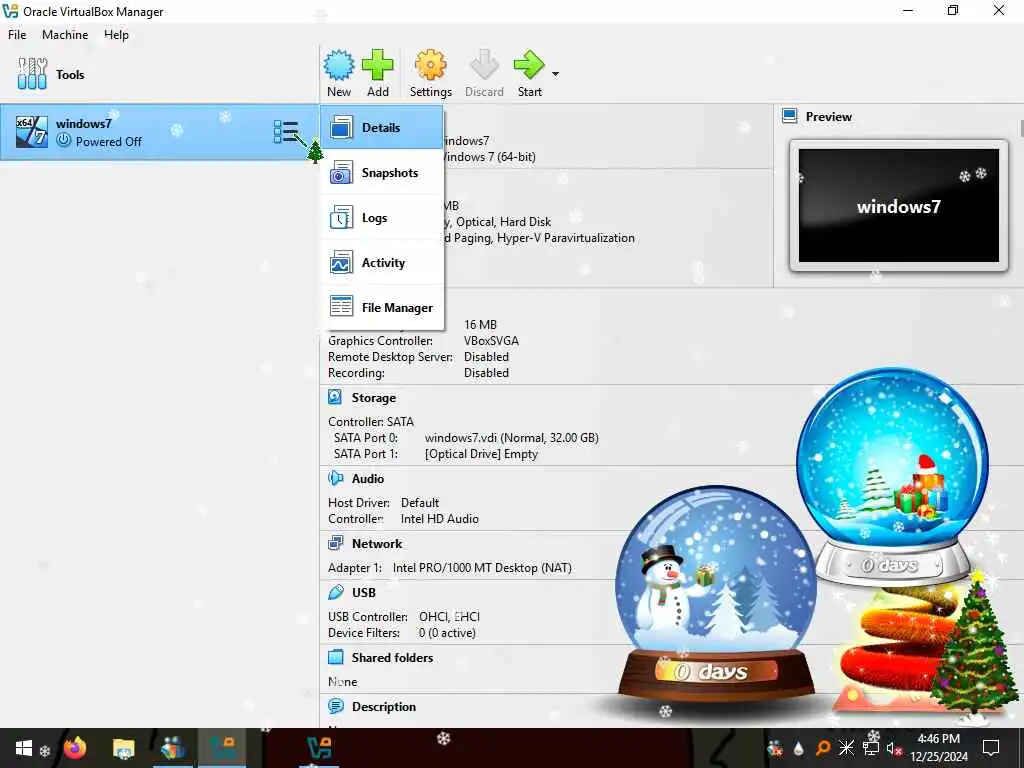This screenshot has width=1024, height=768.
Task: Click the Audio speaker icon
Action: [335, 478]
